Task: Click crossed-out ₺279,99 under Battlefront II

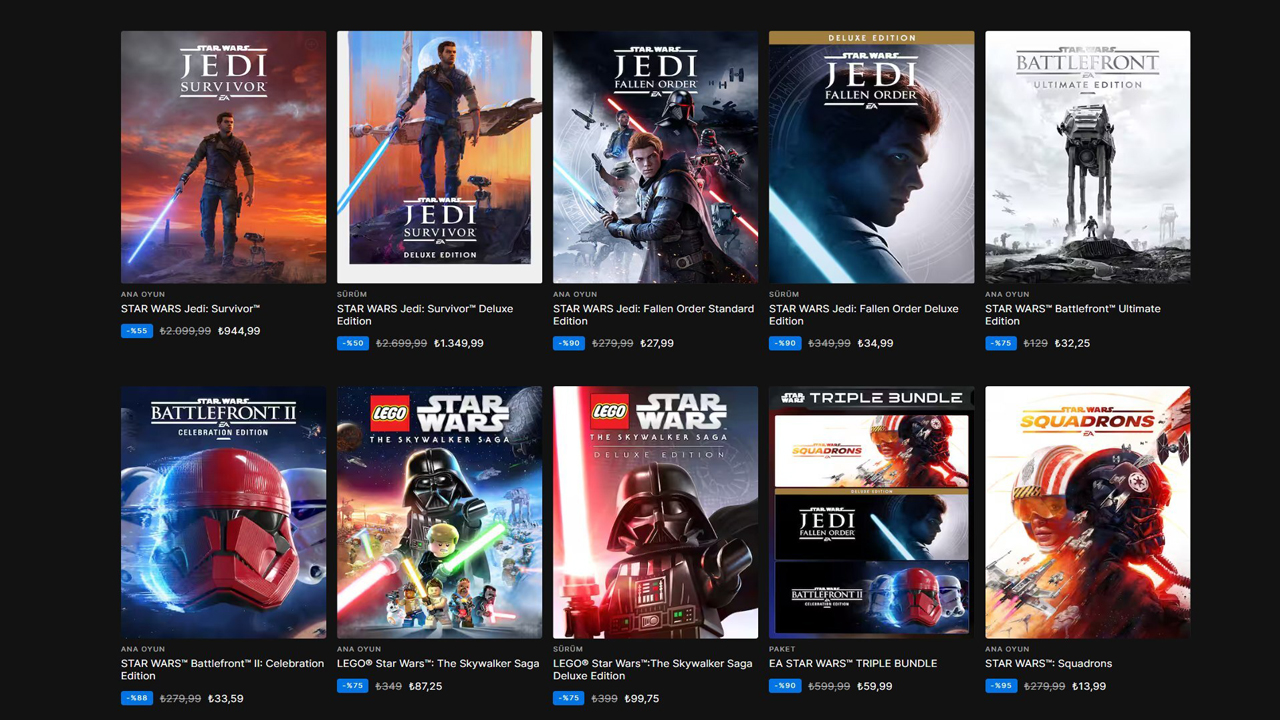Action: click(x=181, y=698)
